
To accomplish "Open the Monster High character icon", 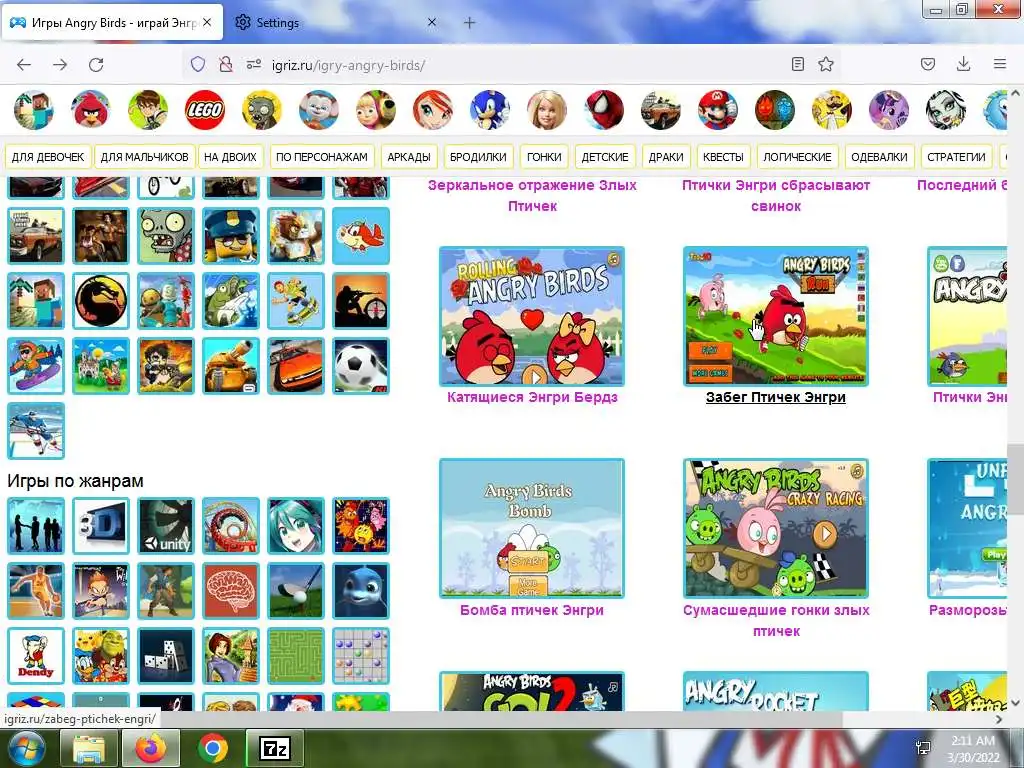I will (946, 110).
